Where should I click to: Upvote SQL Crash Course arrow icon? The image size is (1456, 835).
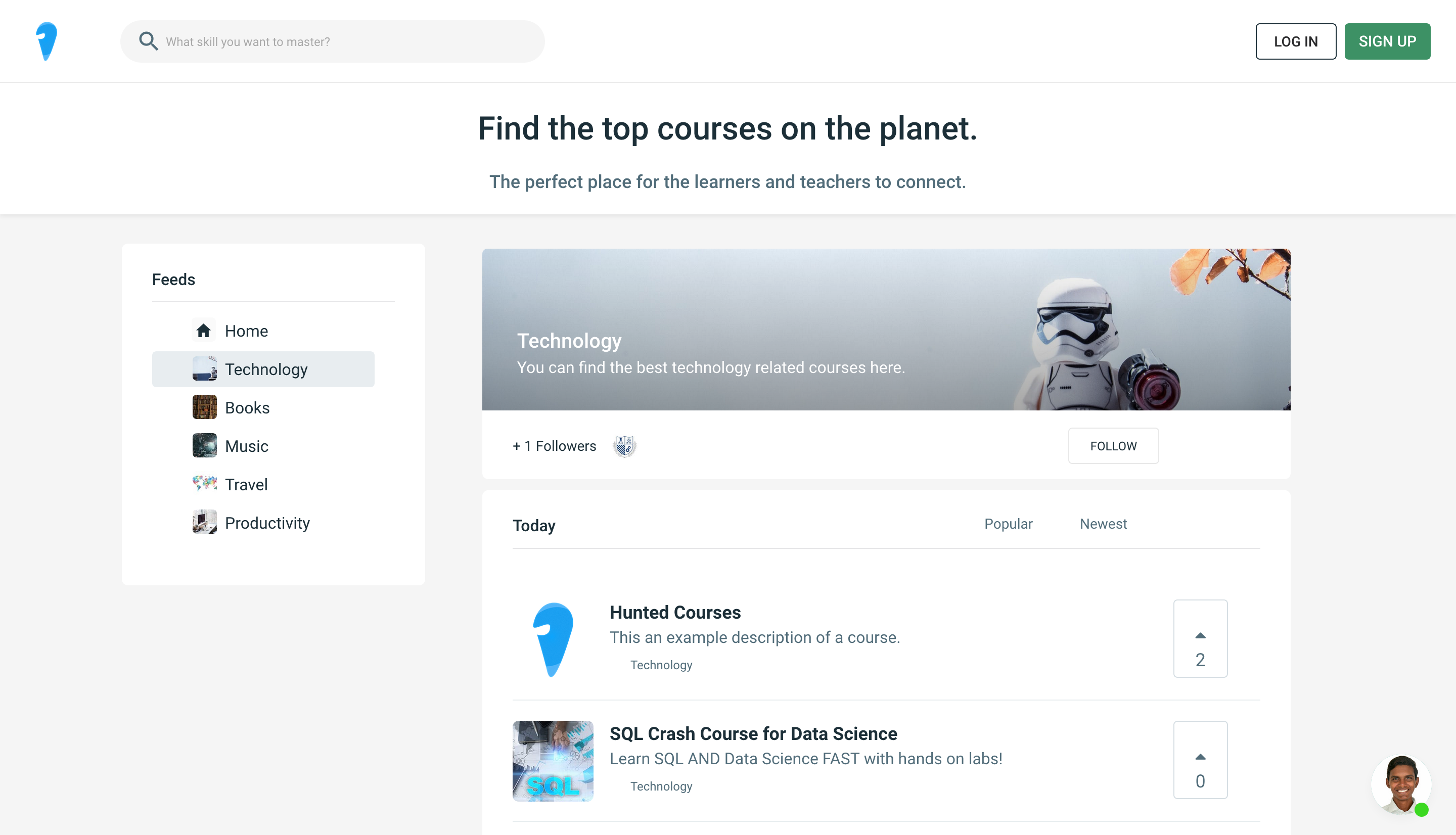(x=1200, y=757)
